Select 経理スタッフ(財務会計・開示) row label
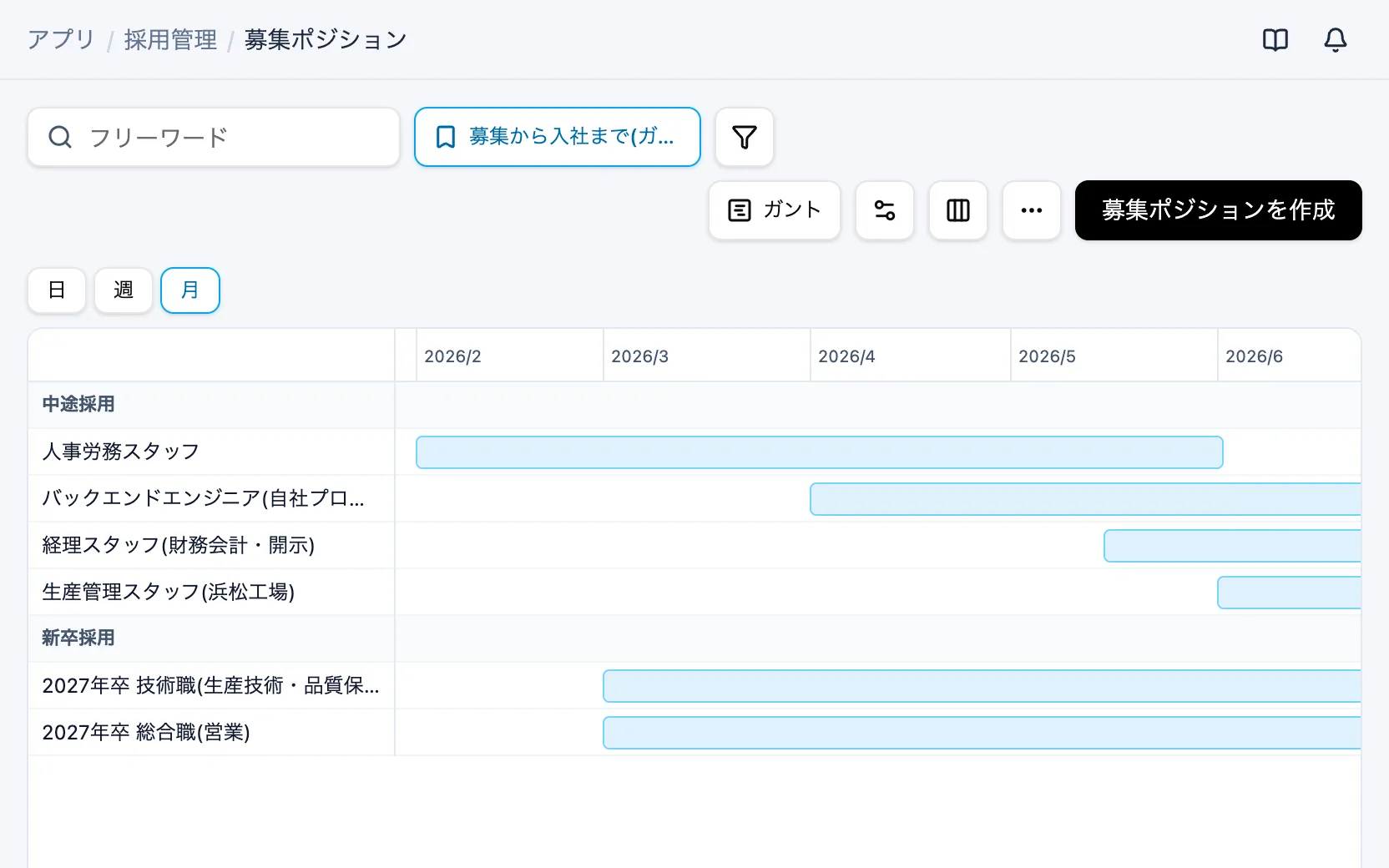1389x868 pixels. tap(179, 545)
